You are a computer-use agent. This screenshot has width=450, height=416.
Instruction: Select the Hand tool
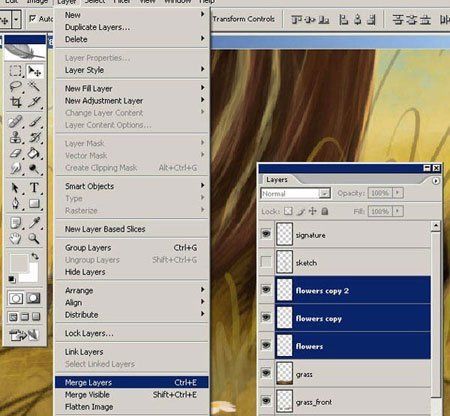click(x=15, y=238)
